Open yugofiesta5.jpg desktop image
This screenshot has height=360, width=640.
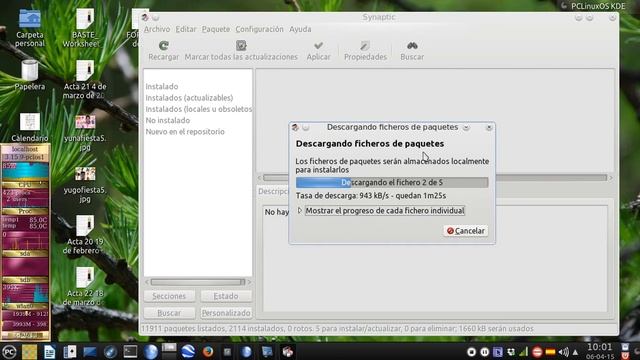click(85, 184)
